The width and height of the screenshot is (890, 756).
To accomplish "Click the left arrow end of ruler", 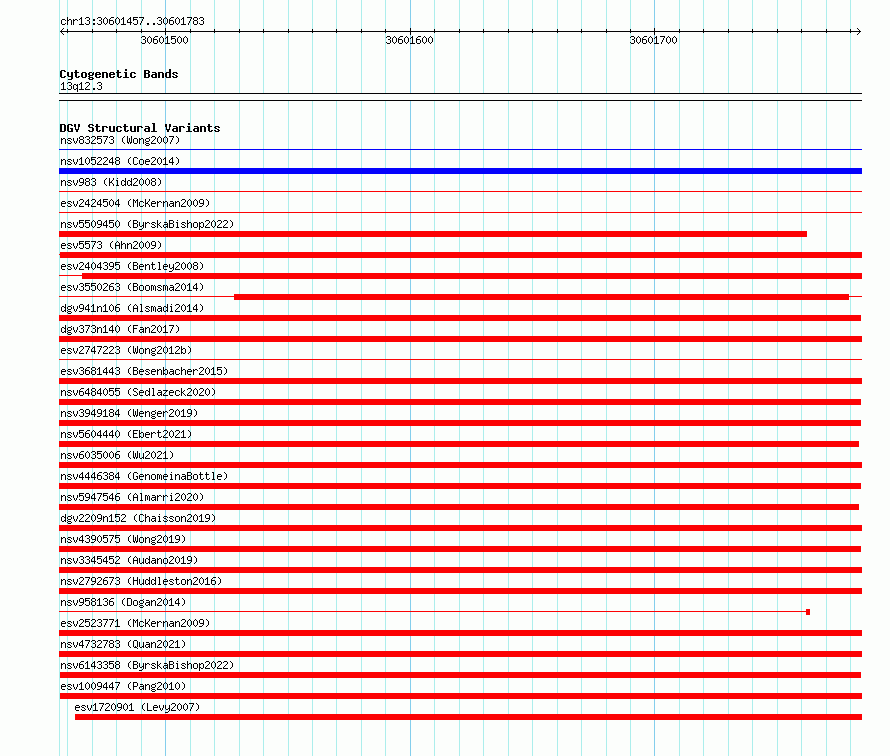I will [63, 31].
